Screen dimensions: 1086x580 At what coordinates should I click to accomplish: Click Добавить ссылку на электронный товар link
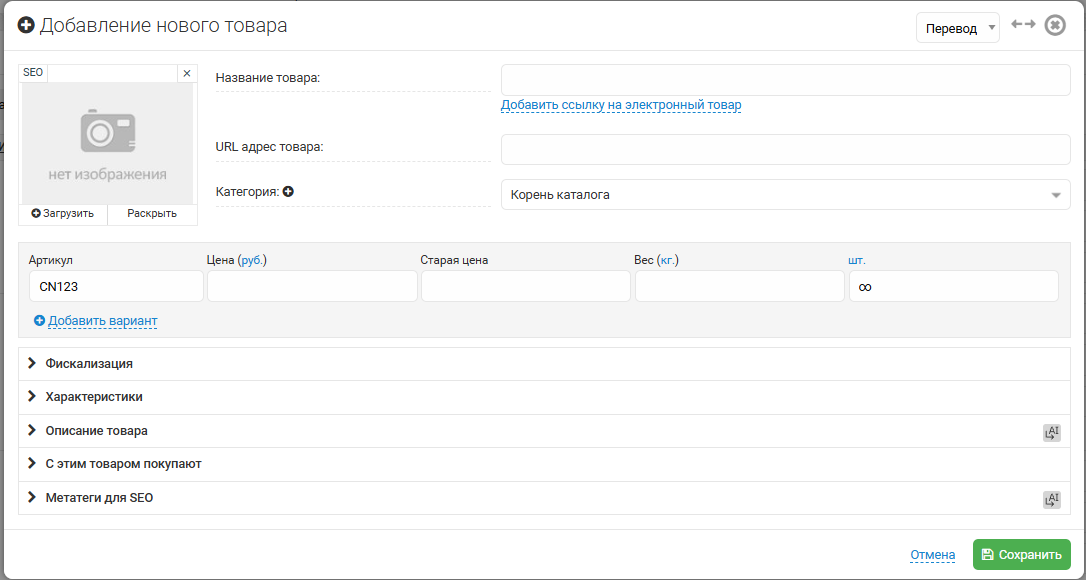(x=621, y=105)
